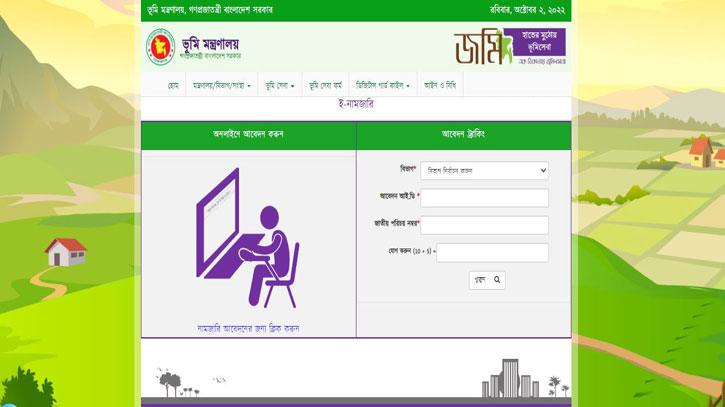Click the নামজারি আবেদনের জন্য ক্লিক করুন link
725x407 pixels.
[x=248, y=328]
